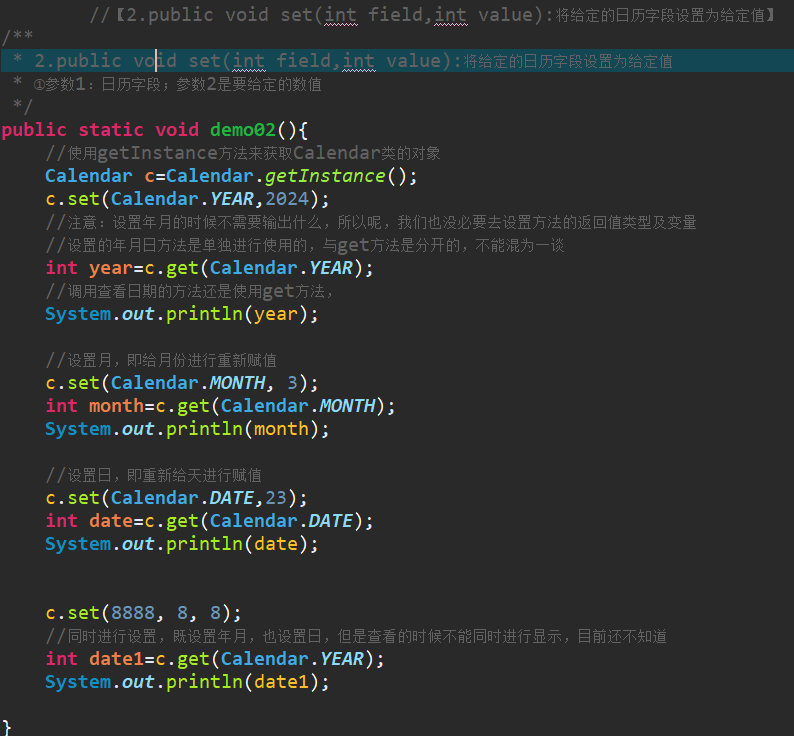Click the line 'int month=c.get(Calendar.MONTH);'
Screen dimensions: 794x736
(220, 406)
